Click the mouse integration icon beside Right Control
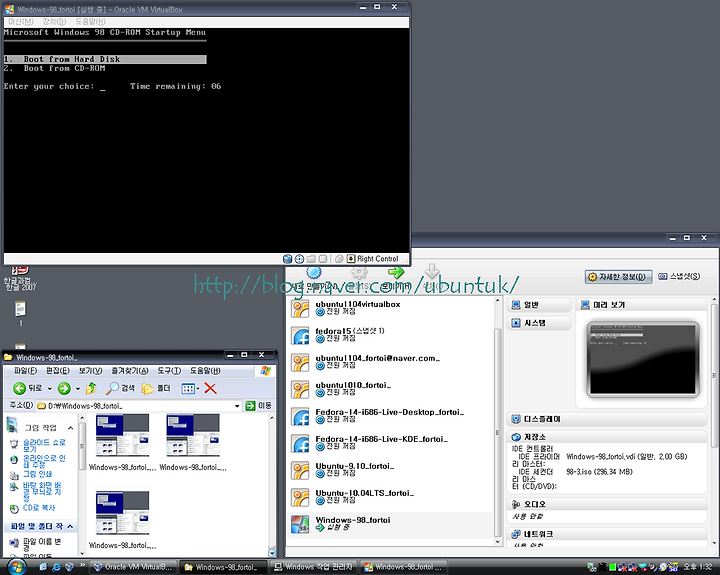Viewport: 720px width, 575px height. tap(339, 259)
